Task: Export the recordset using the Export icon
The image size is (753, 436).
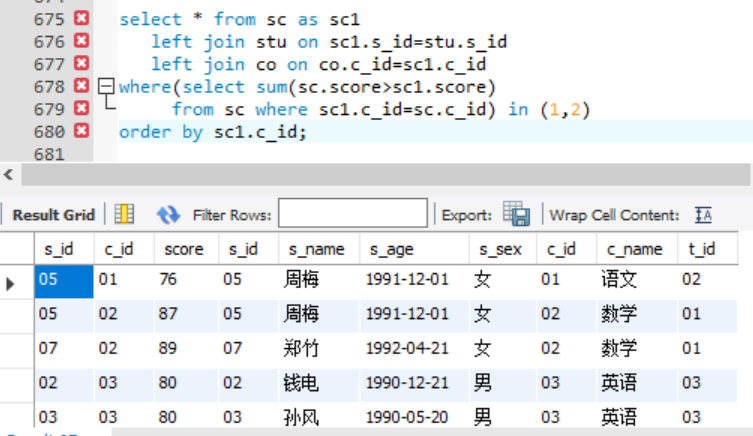Action: tap(516, 214)
